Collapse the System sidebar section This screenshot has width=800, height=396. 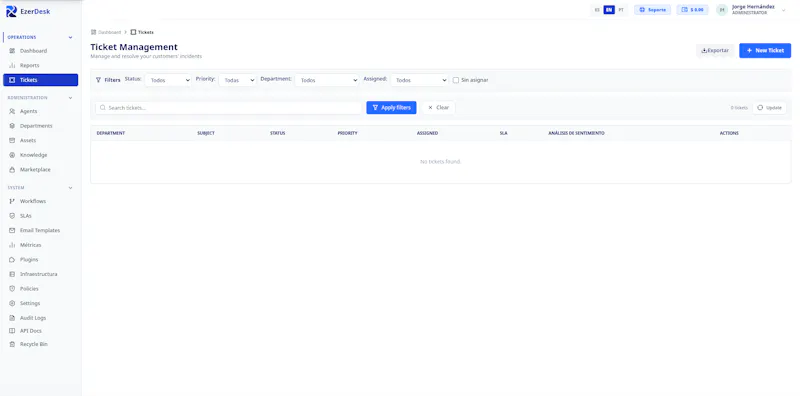click(x=70, y=188)
